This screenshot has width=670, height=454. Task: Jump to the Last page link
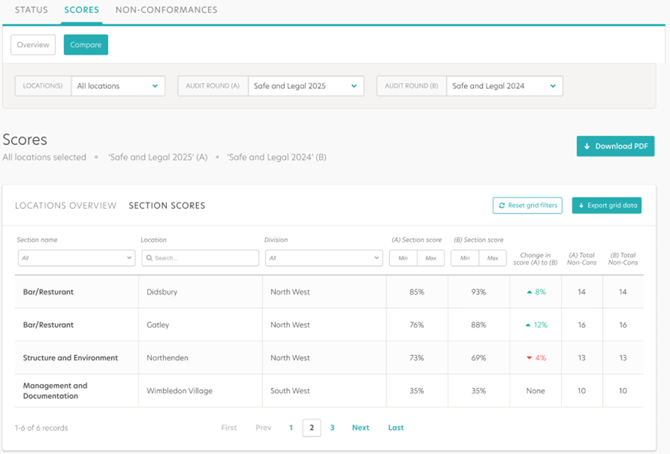[396, 428]
